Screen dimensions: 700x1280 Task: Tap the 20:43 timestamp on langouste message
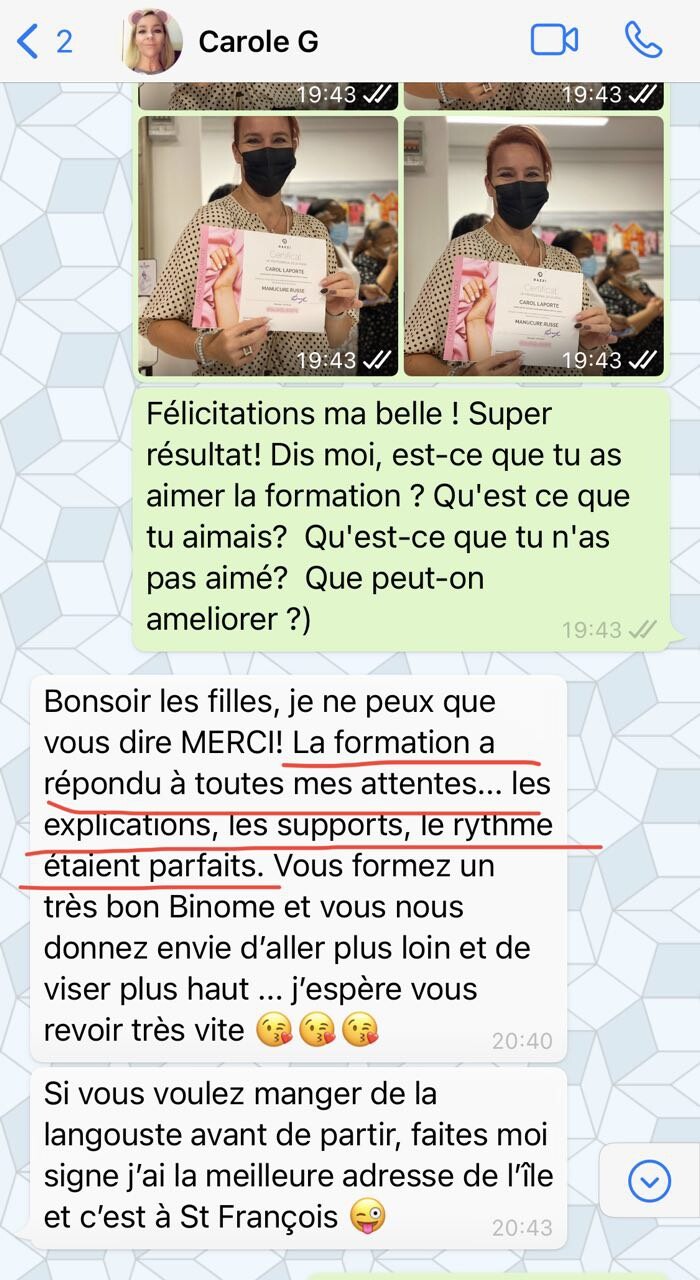(522, 1227)
